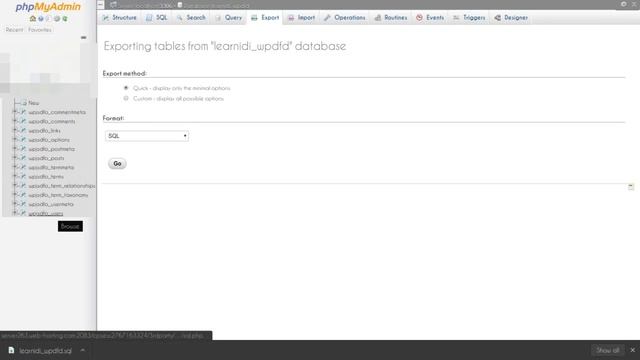This screenshot has width=640, height=360.
Task: Click the table icon beside comments table
Action: click(23, 121)
